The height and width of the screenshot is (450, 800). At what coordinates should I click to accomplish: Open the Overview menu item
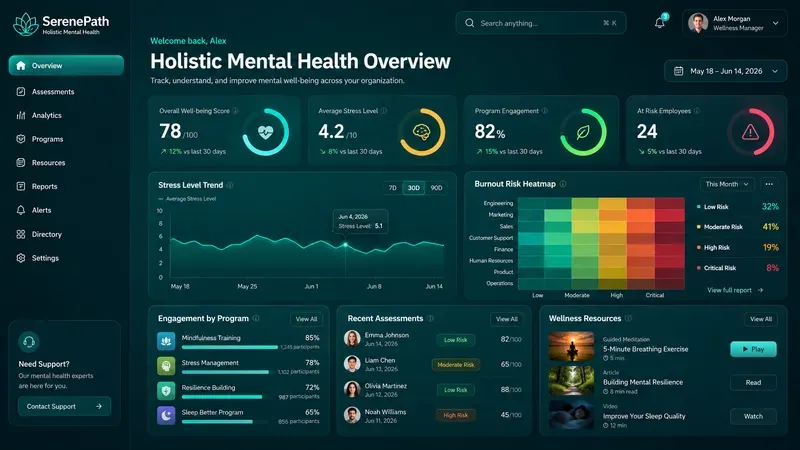tap(66, 65)
